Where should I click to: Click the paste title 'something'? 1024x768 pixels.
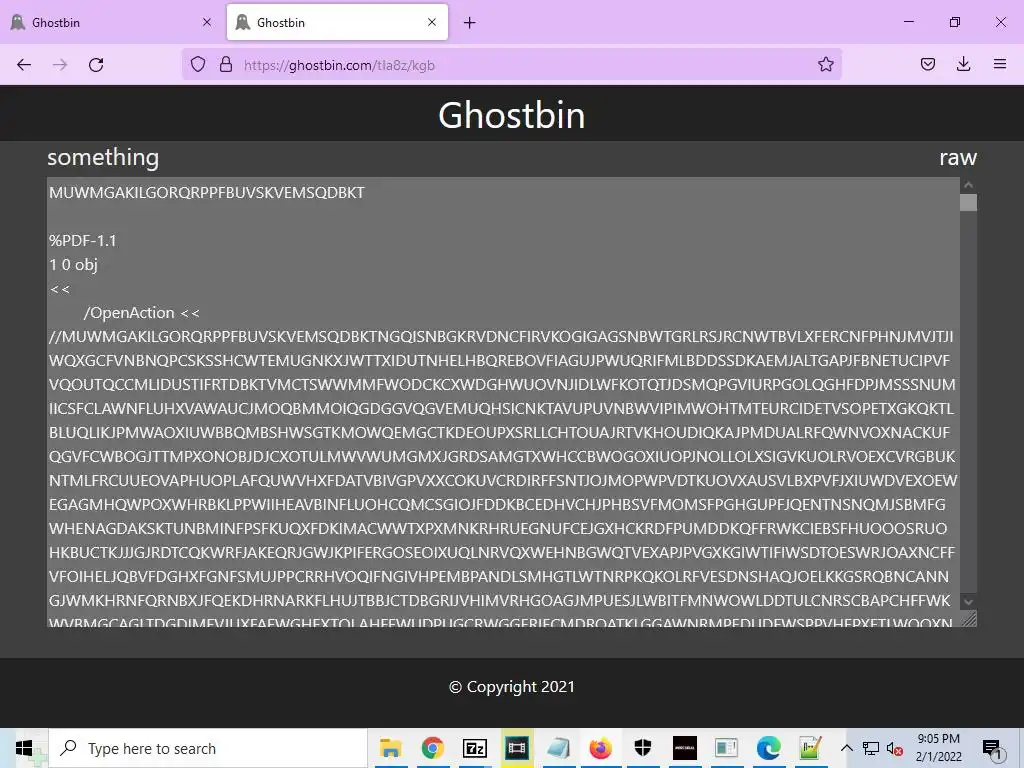coord(103,157)
